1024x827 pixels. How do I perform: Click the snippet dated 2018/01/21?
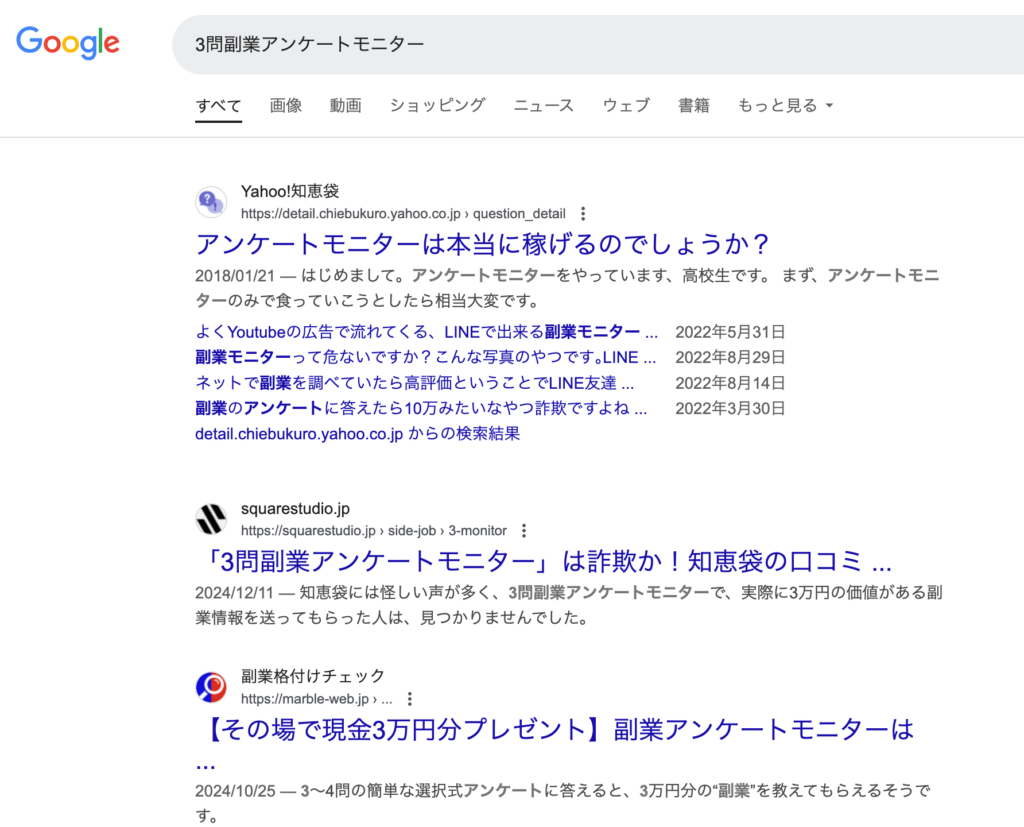pyautogui.click(x=567, y=288)
